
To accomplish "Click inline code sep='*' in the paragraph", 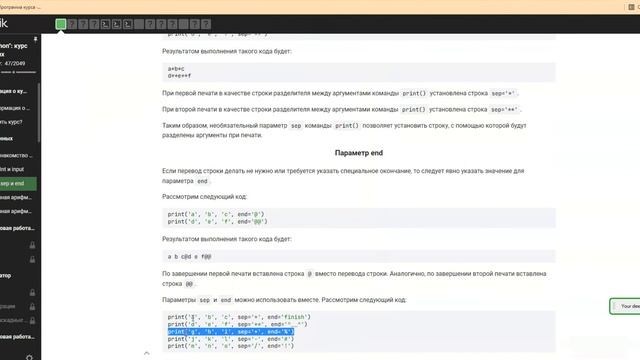I will pos(503,93).
